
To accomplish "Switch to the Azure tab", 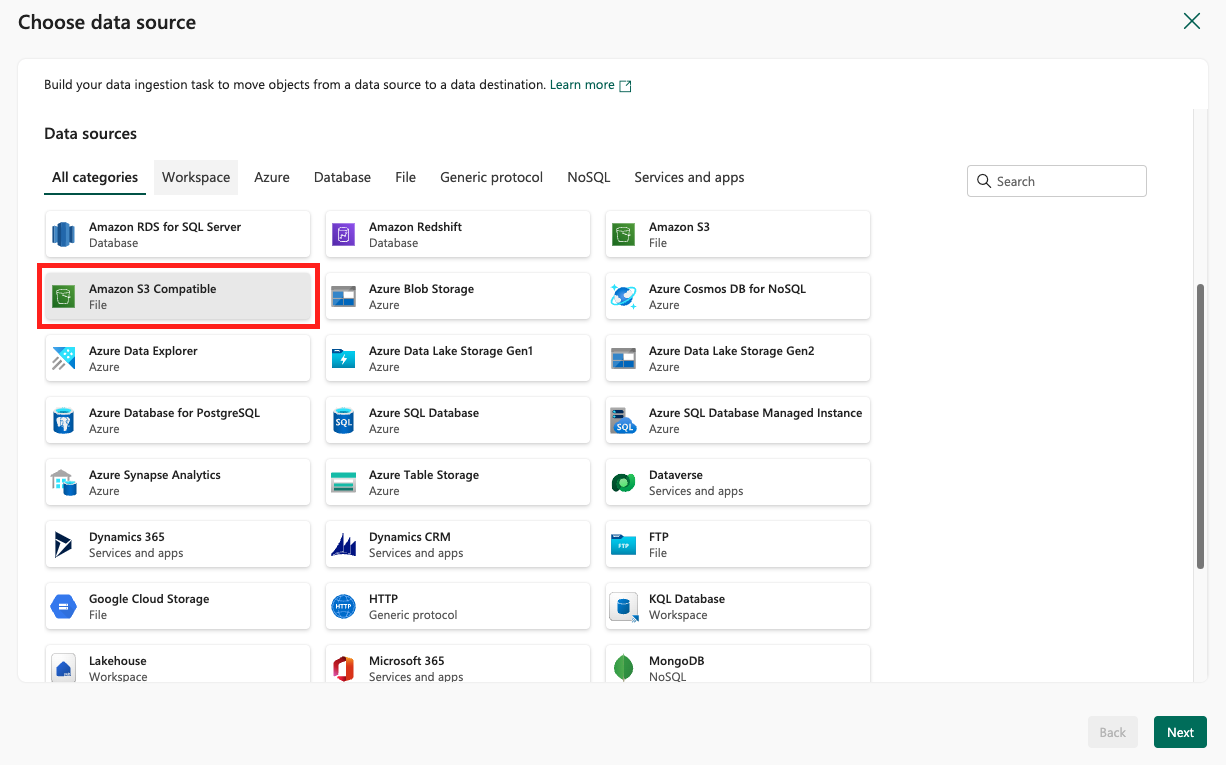I will [272, 177].
